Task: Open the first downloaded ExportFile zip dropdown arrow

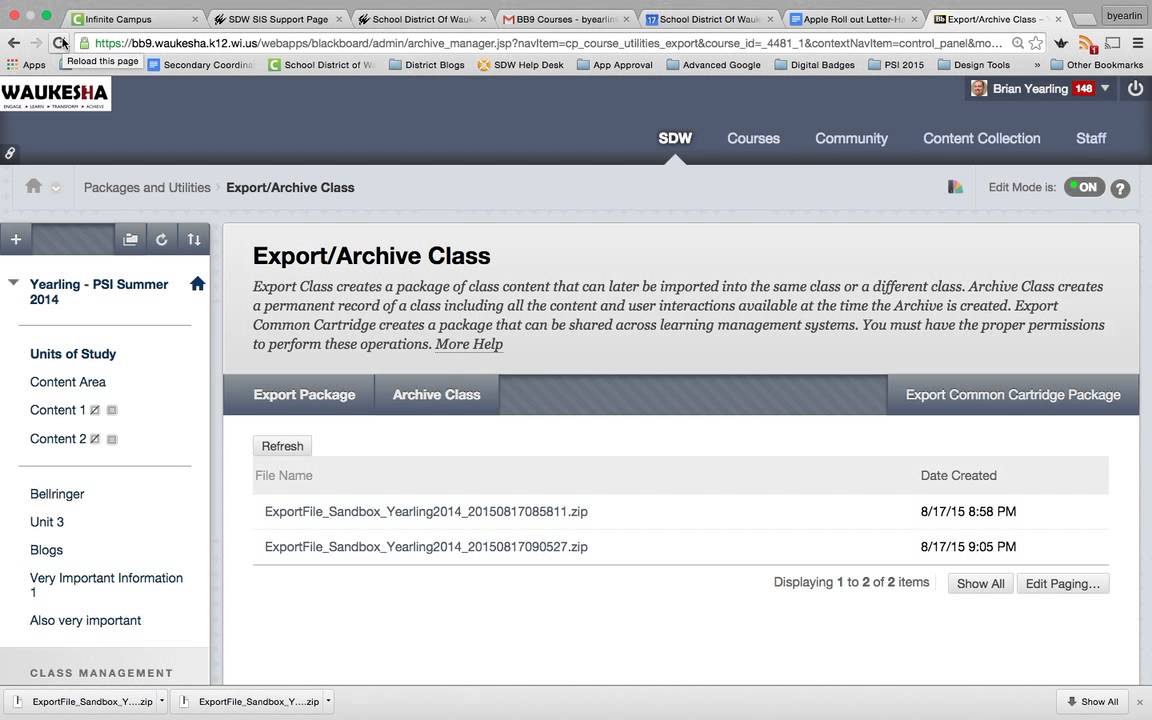Action: coord(162,701)
